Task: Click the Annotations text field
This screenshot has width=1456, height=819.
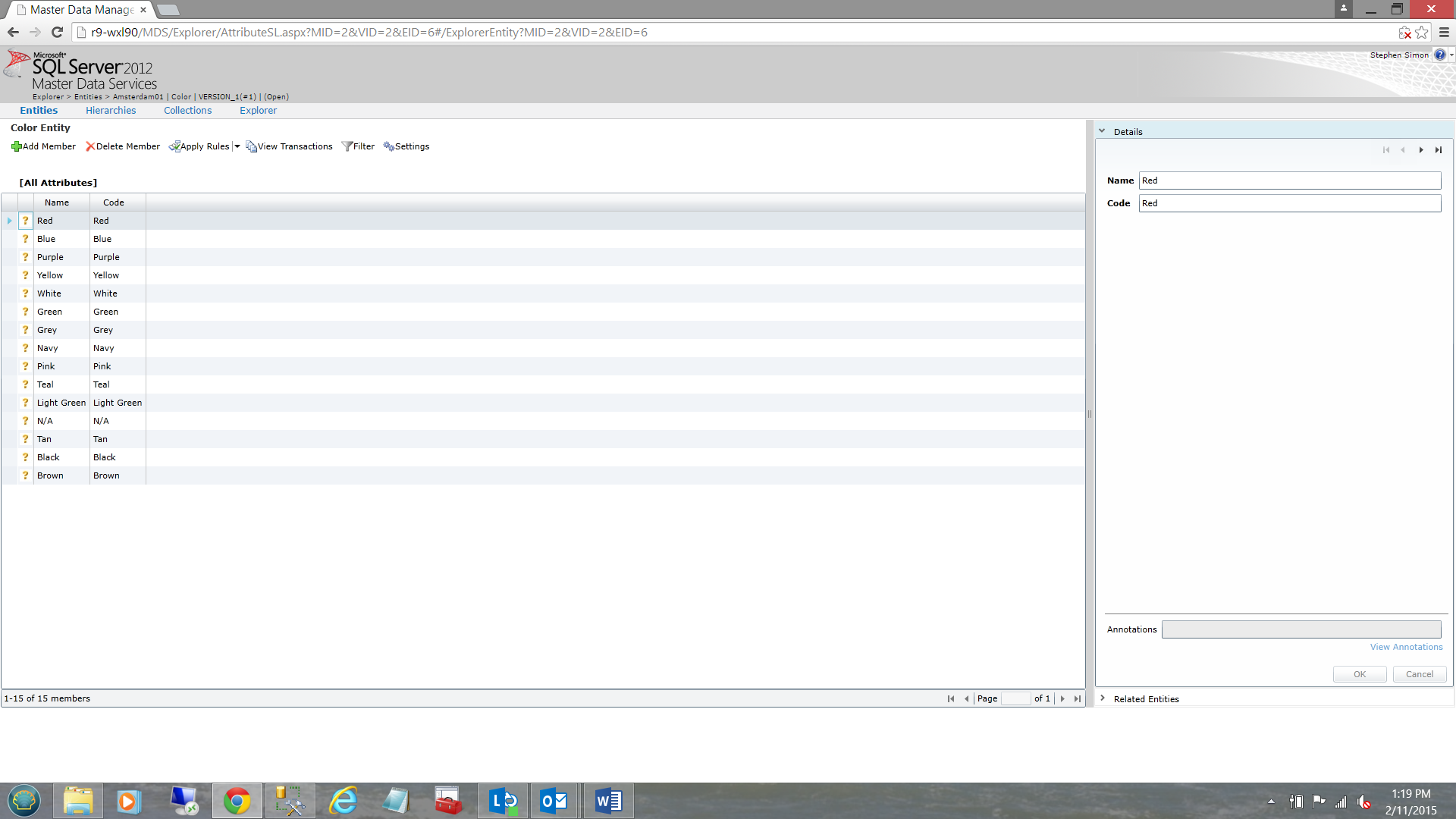Action: pos(1301,629)
